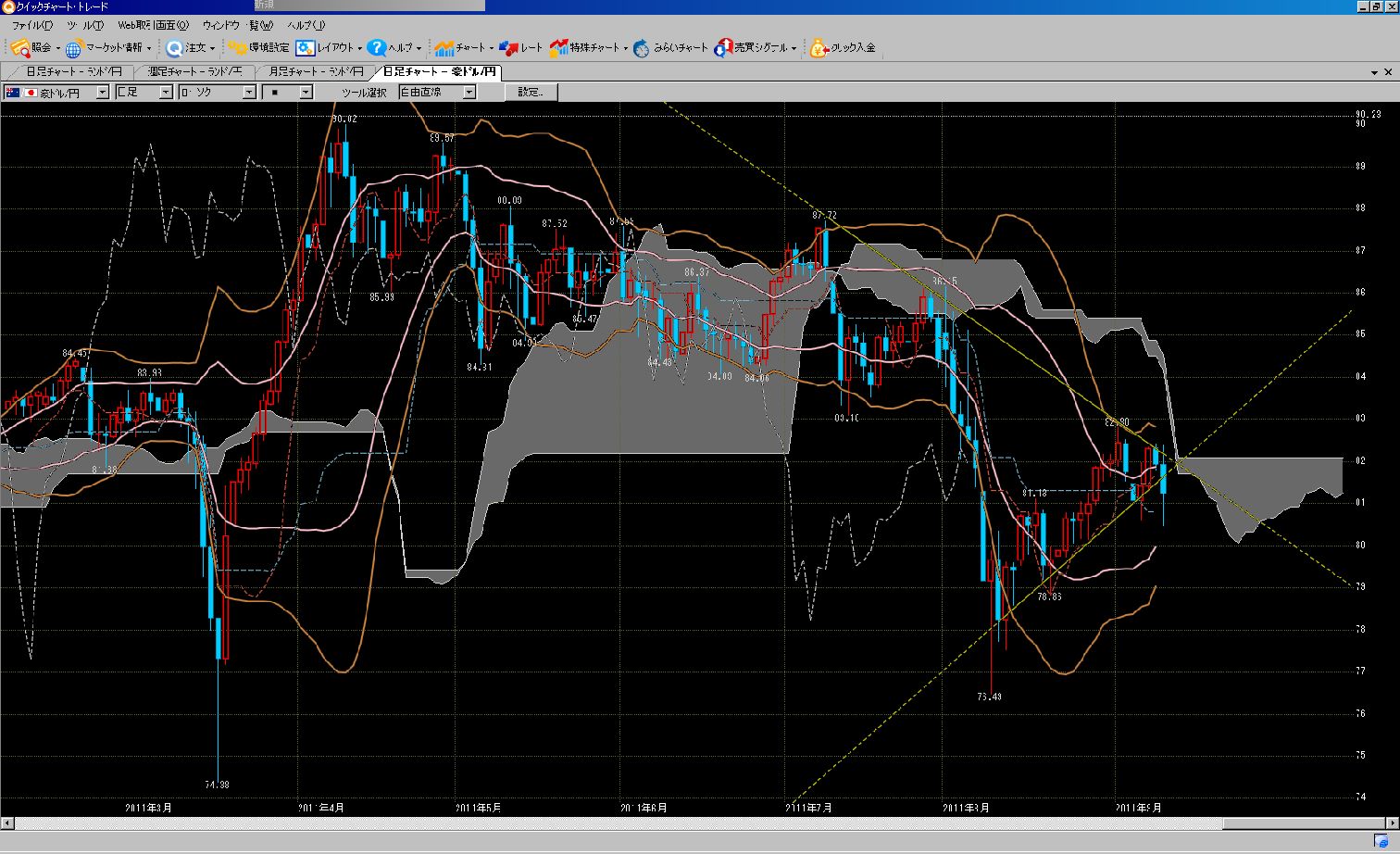
Task: Click the 設定 button
Action: coord(531,92)
